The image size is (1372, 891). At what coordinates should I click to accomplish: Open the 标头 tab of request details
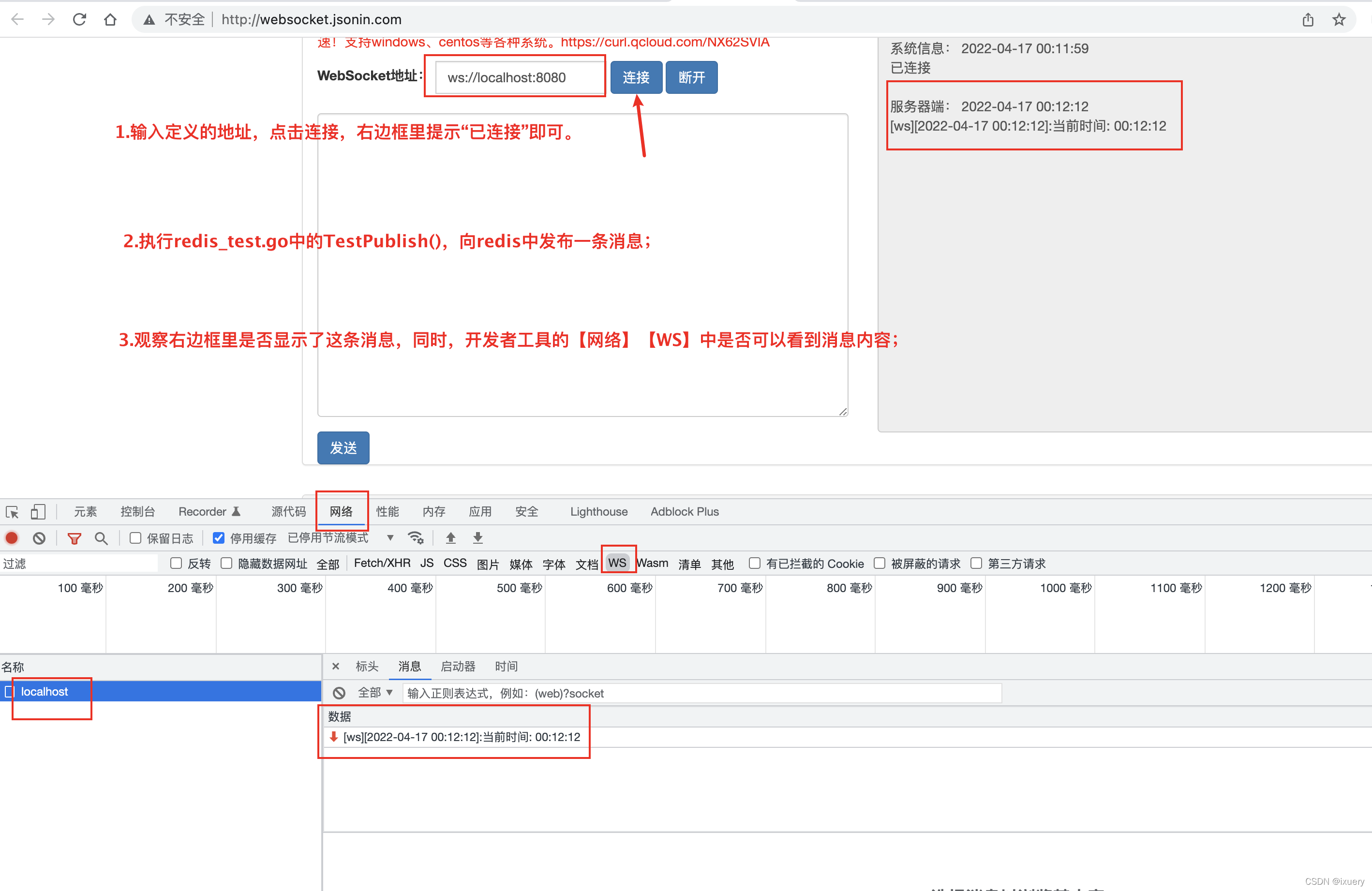367,667
